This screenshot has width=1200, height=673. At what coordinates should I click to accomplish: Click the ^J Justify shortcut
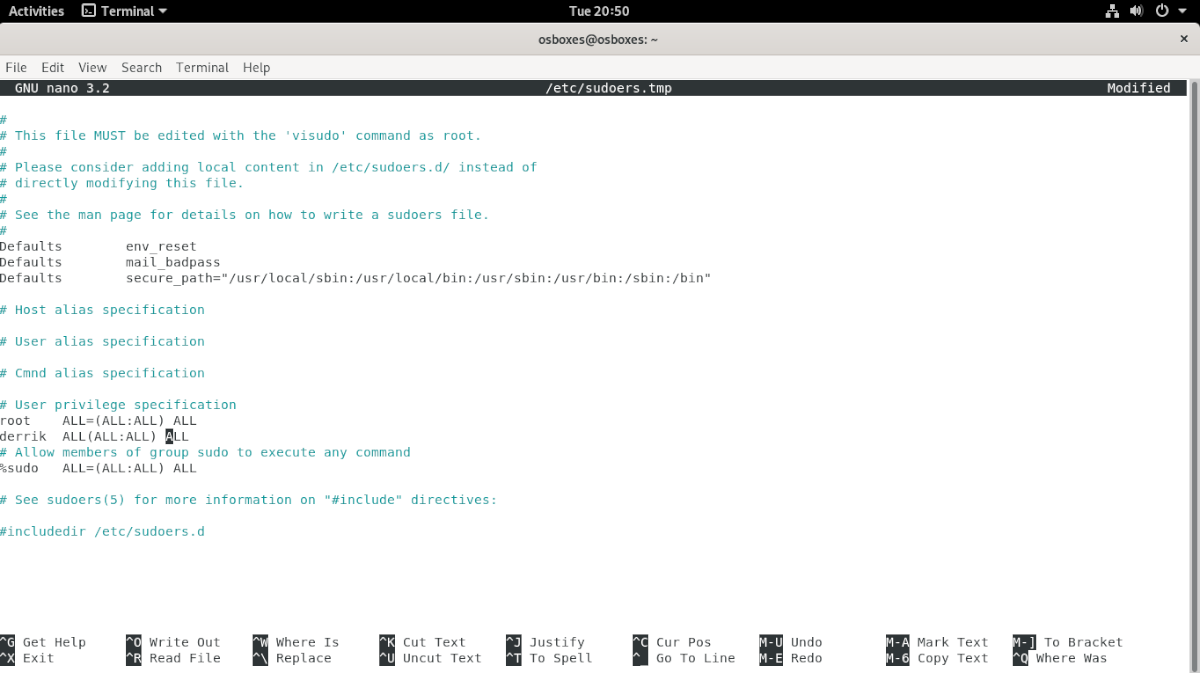[x=545, y=642]
